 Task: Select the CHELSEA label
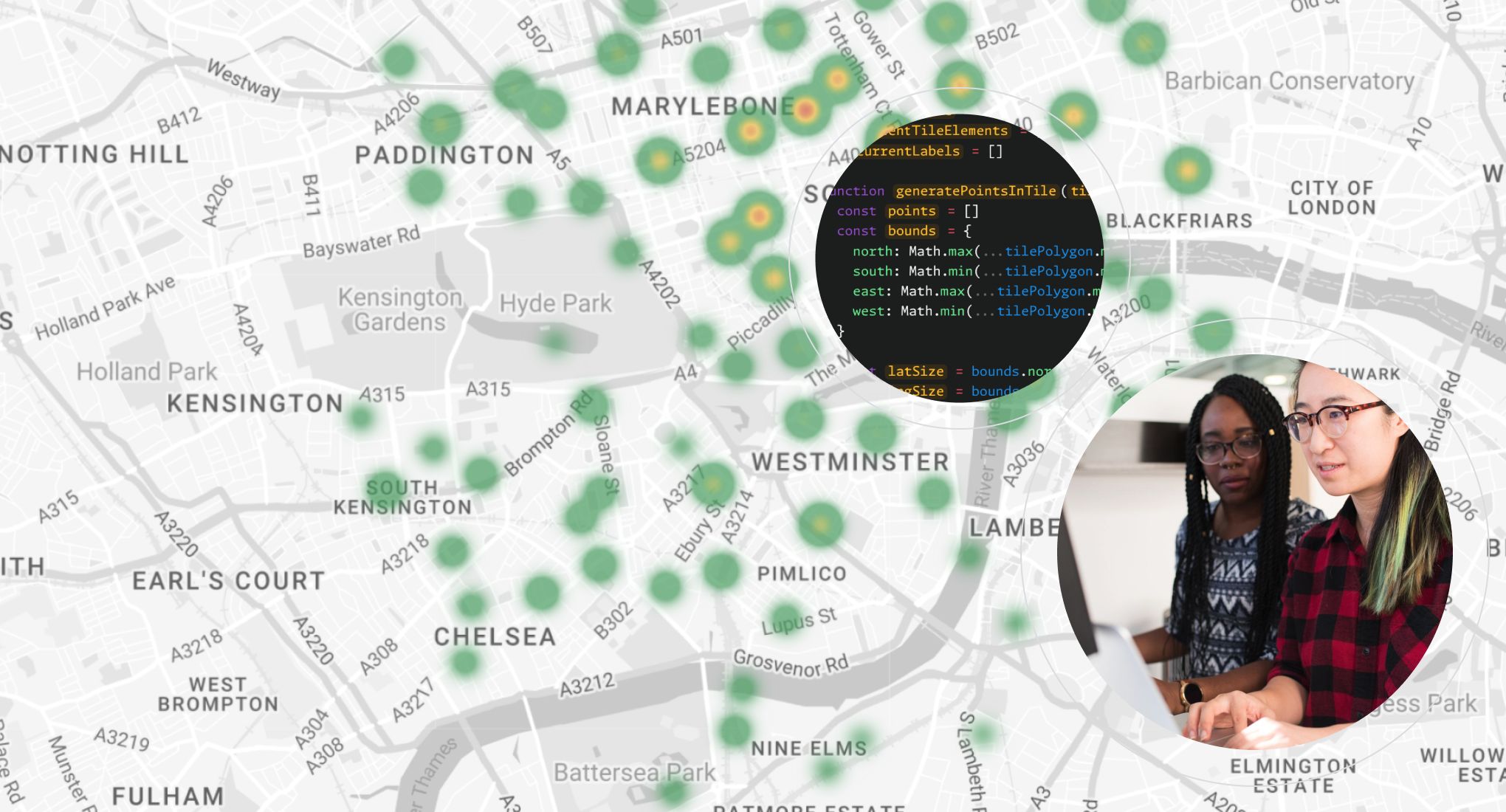[x=495, y=637]
